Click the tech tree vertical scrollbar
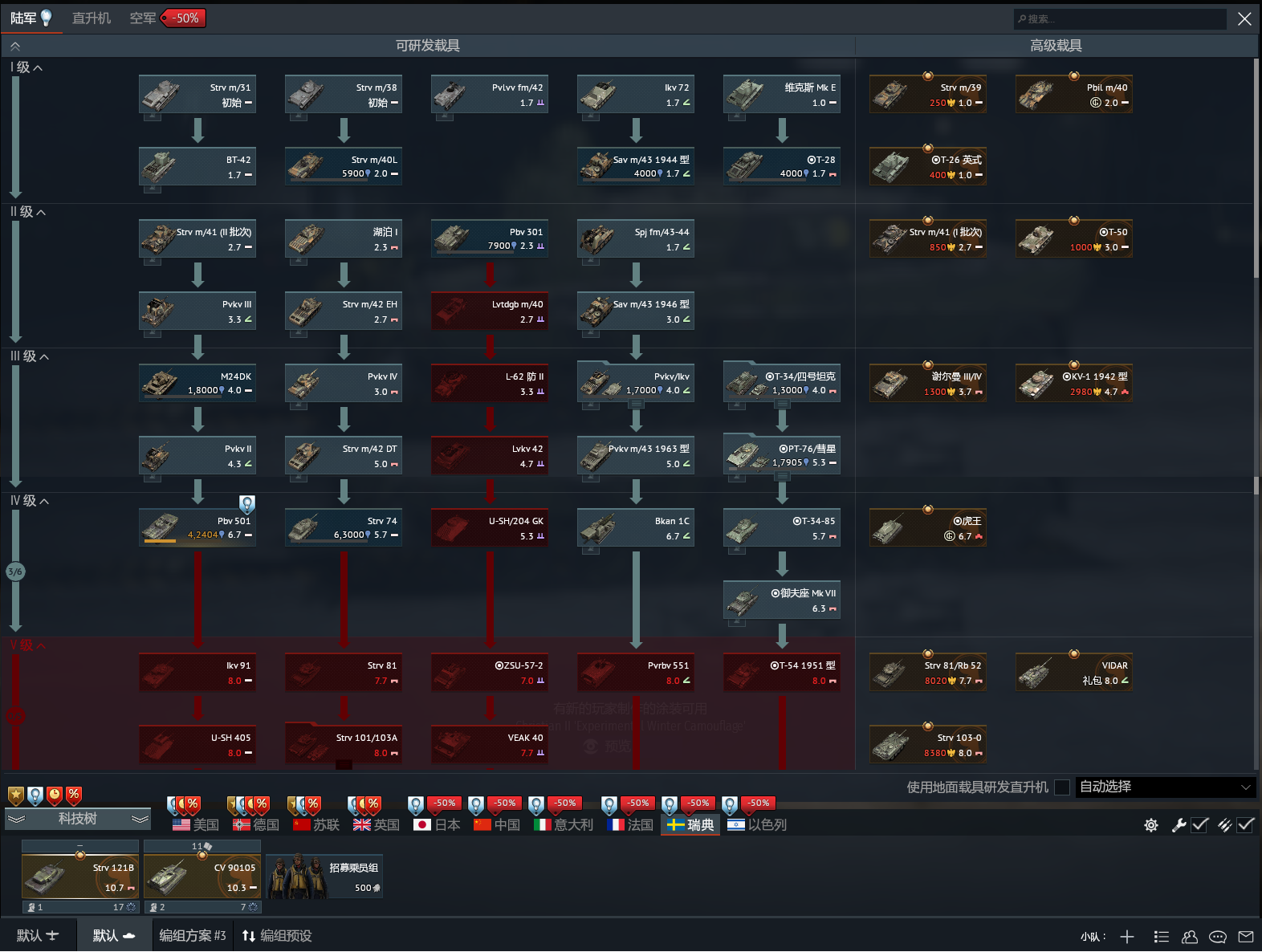Image resolution: width=1262 pixels, height=952 pixels. coord(1256,169)
